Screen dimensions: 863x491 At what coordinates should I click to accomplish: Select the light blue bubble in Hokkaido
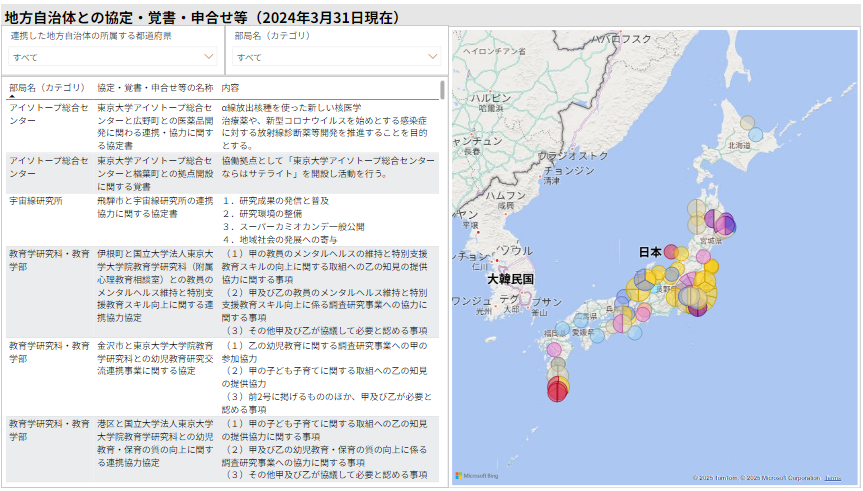(x=756, y=134)
